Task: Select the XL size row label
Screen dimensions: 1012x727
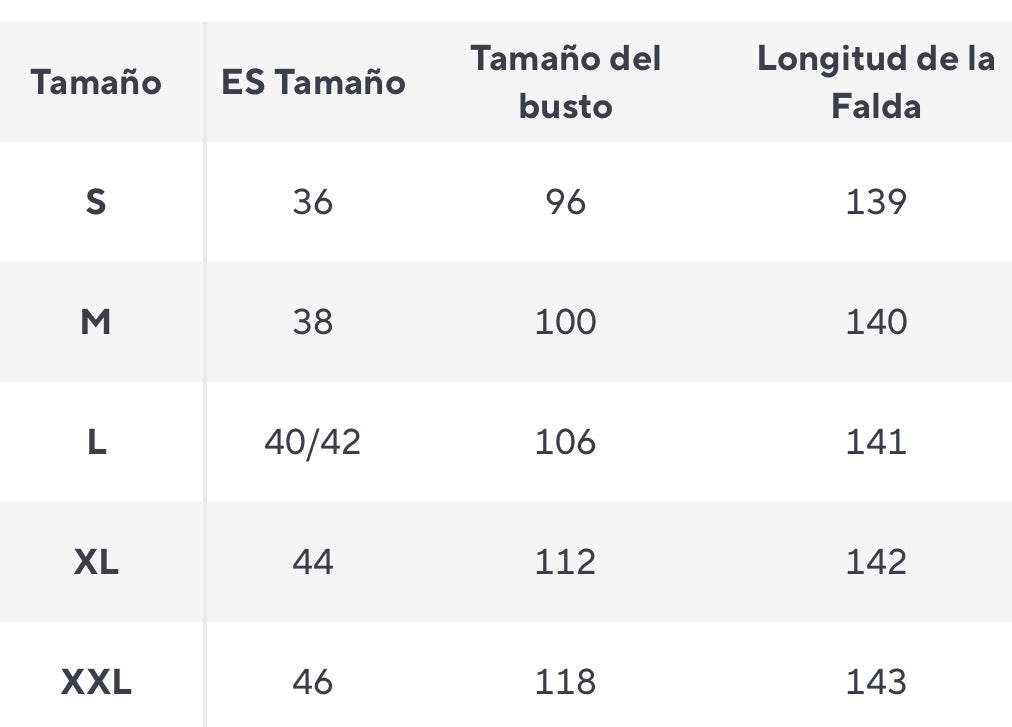Action: pyautogui.click(x=96, y=562)
